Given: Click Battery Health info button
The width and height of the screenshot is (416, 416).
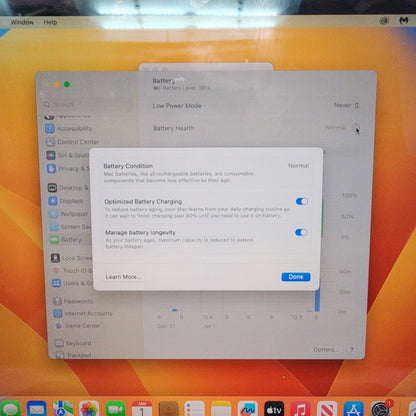Looking at the screenshot, I should (x=356, y=128).
